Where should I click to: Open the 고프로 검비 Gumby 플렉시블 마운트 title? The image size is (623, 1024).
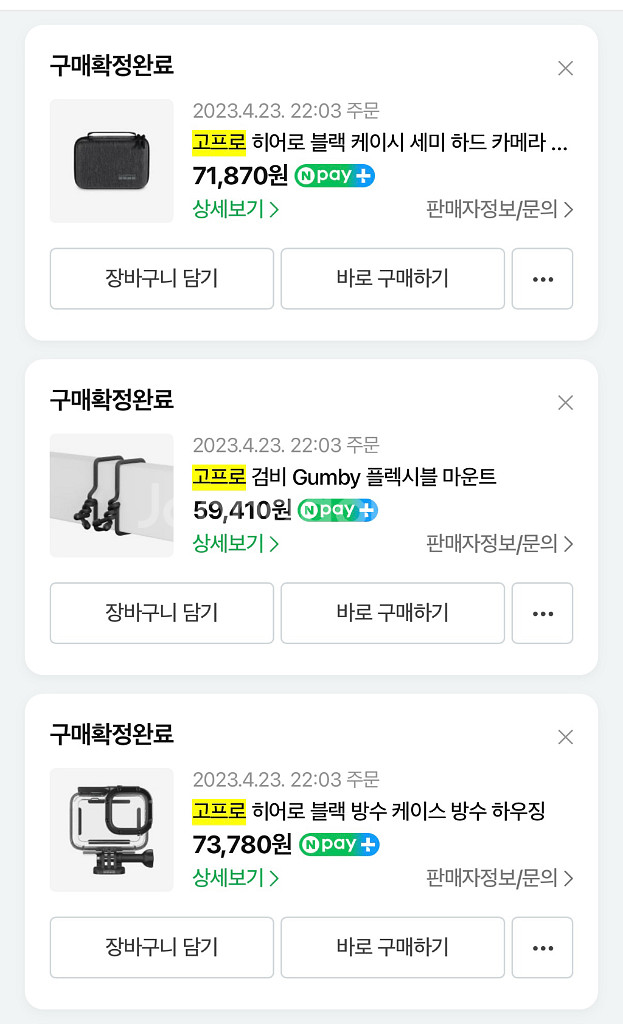(344, 477)
